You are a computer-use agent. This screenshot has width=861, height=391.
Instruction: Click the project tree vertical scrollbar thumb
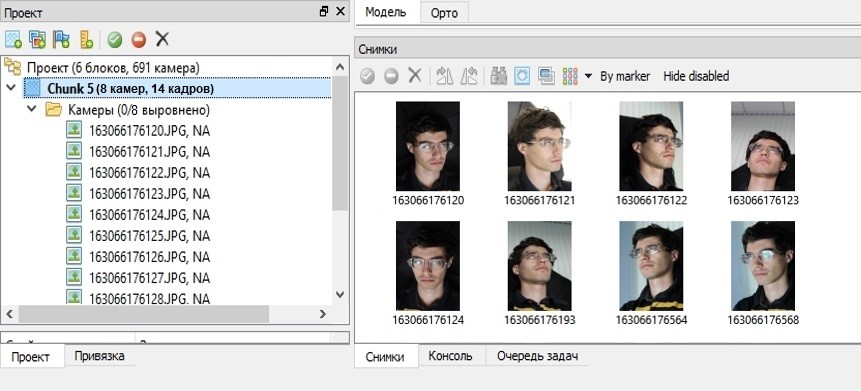(x=340, y=143)
